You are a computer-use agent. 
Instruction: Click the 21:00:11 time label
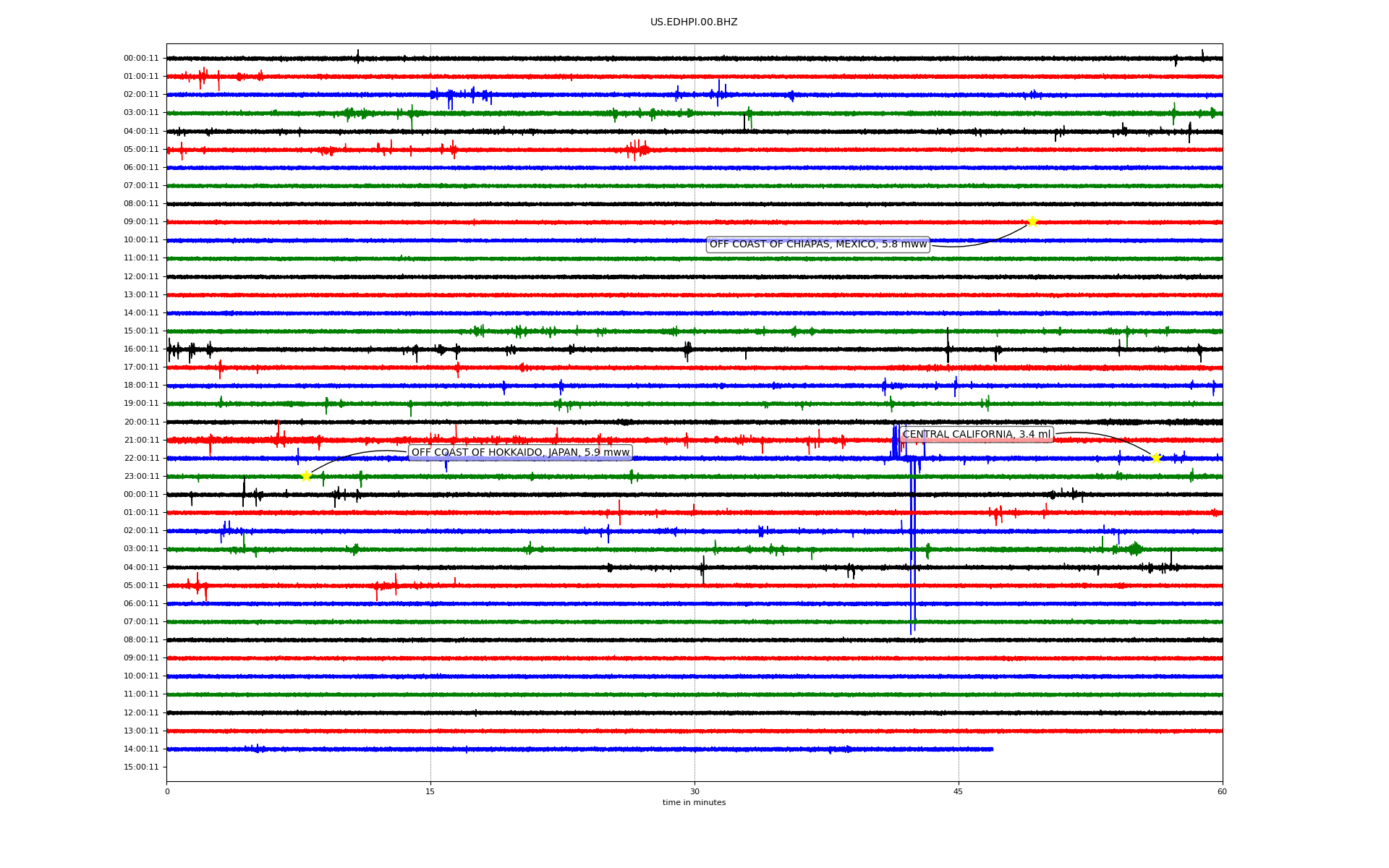tap(141, 441)
